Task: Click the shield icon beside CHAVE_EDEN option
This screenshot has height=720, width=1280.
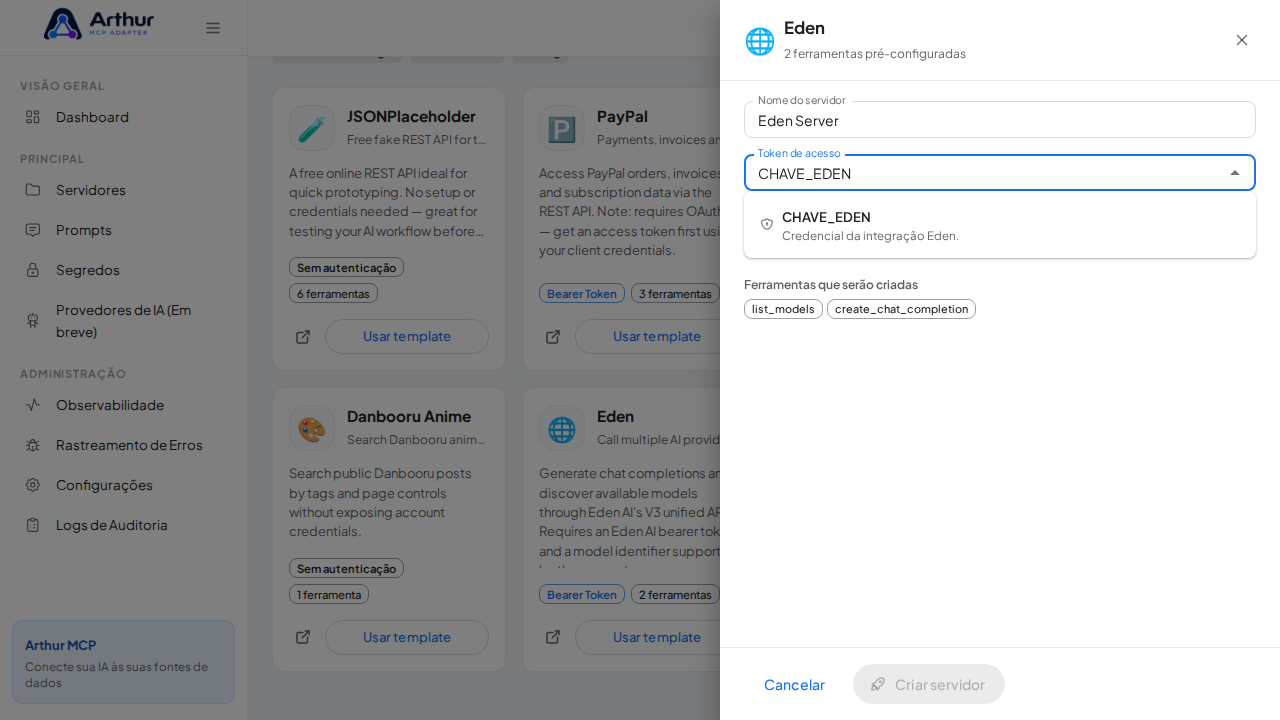Action: 767,224
